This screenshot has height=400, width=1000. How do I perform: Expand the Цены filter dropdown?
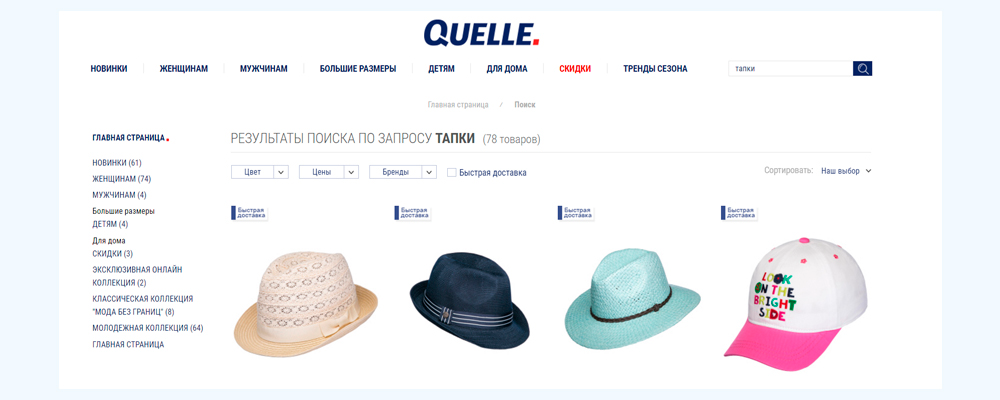[x=328, y=172]
